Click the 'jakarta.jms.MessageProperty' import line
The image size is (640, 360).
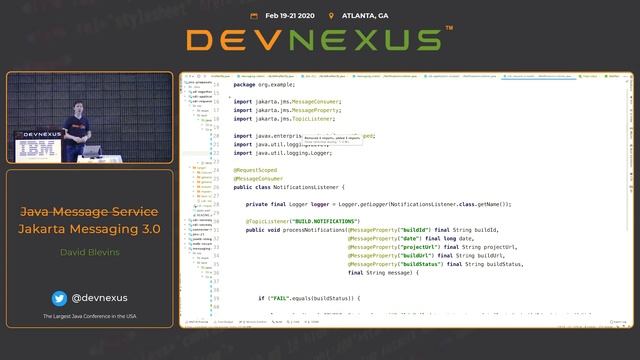tap(287, 110)
